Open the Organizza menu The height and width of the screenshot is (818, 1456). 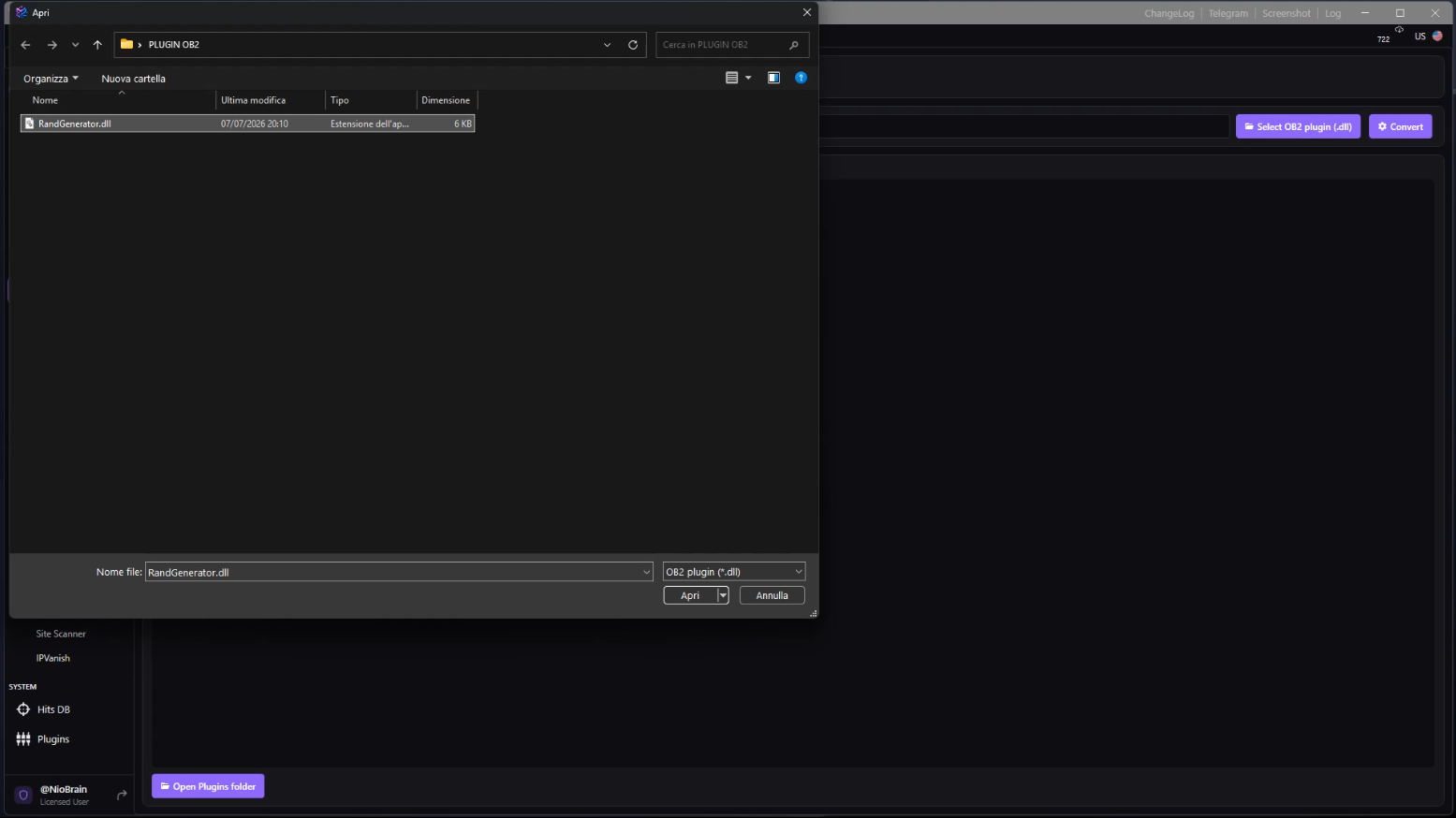point(51,79)
